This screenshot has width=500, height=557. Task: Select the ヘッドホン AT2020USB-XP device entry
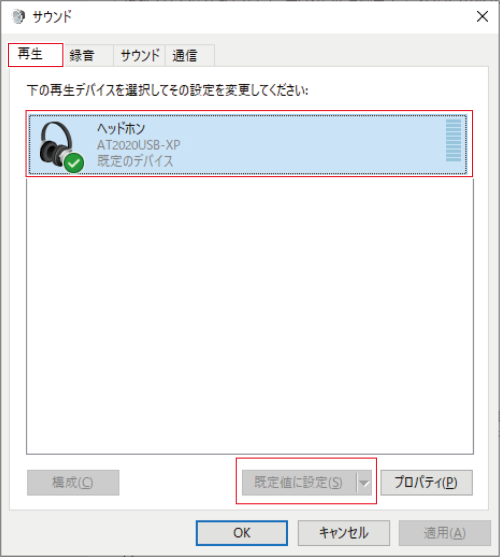click(248, 145)
